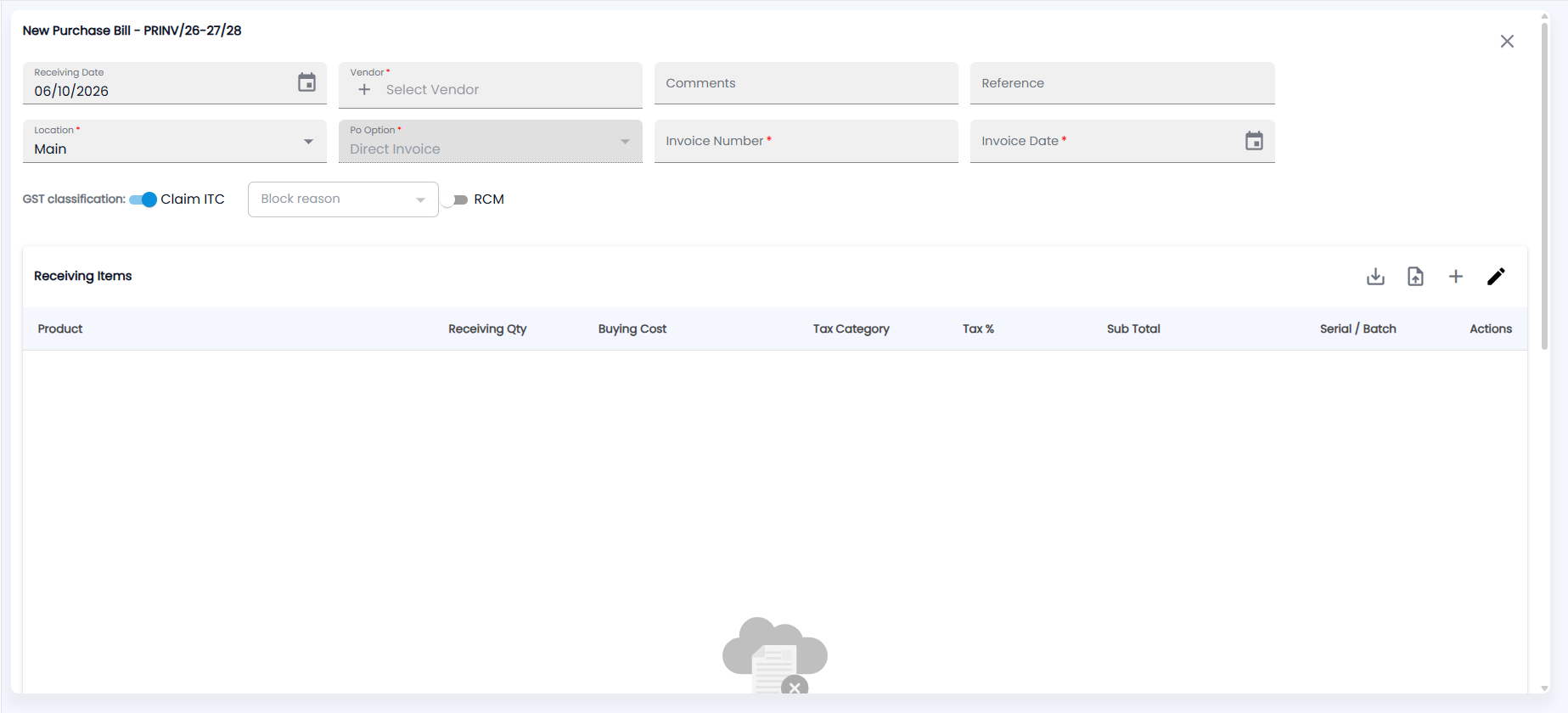Open the Receiving Date calendar picker

point(306,82)
